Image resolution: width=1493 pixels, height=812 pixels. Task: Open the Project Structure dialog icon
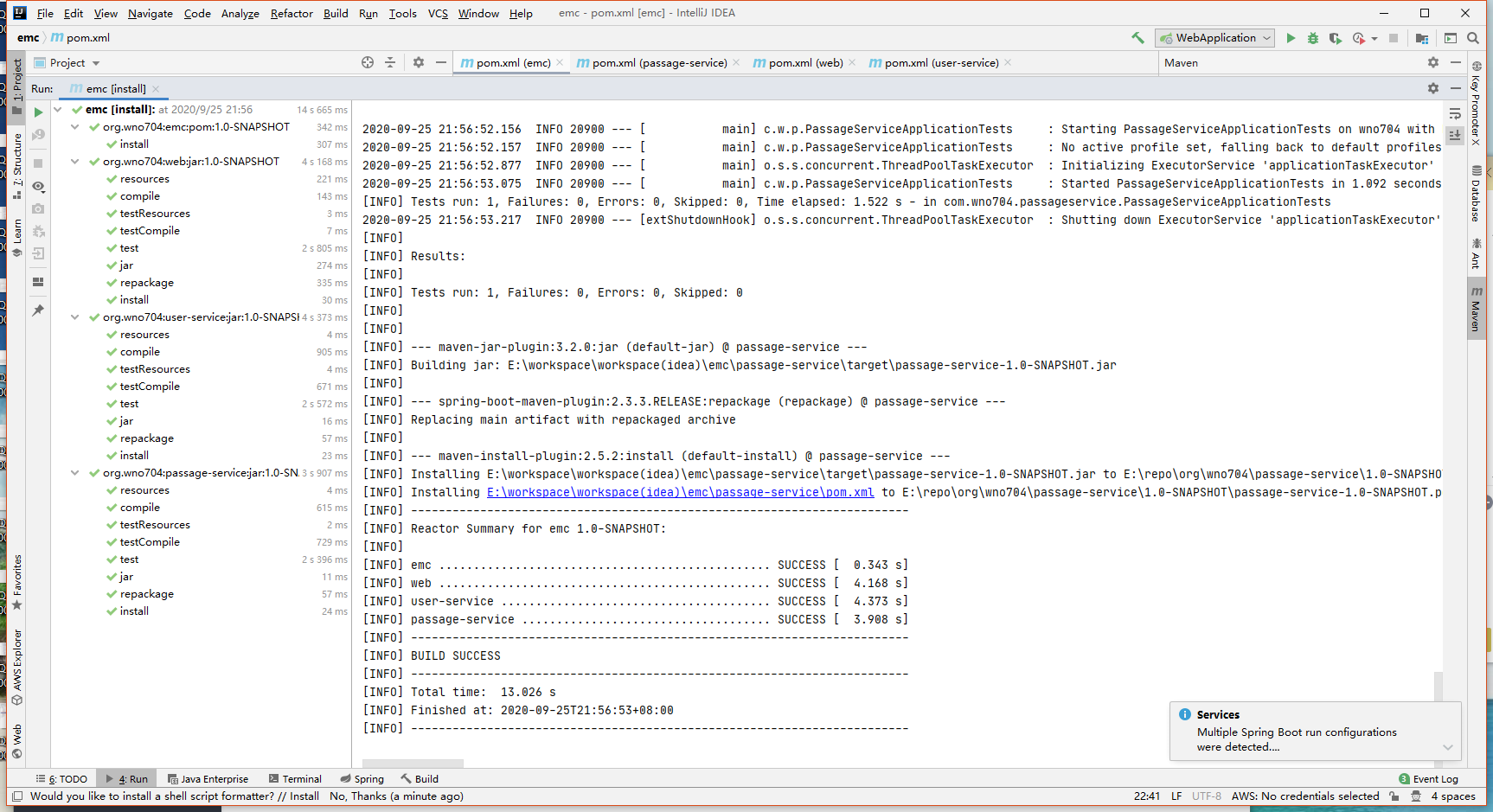click(1422, 38)
